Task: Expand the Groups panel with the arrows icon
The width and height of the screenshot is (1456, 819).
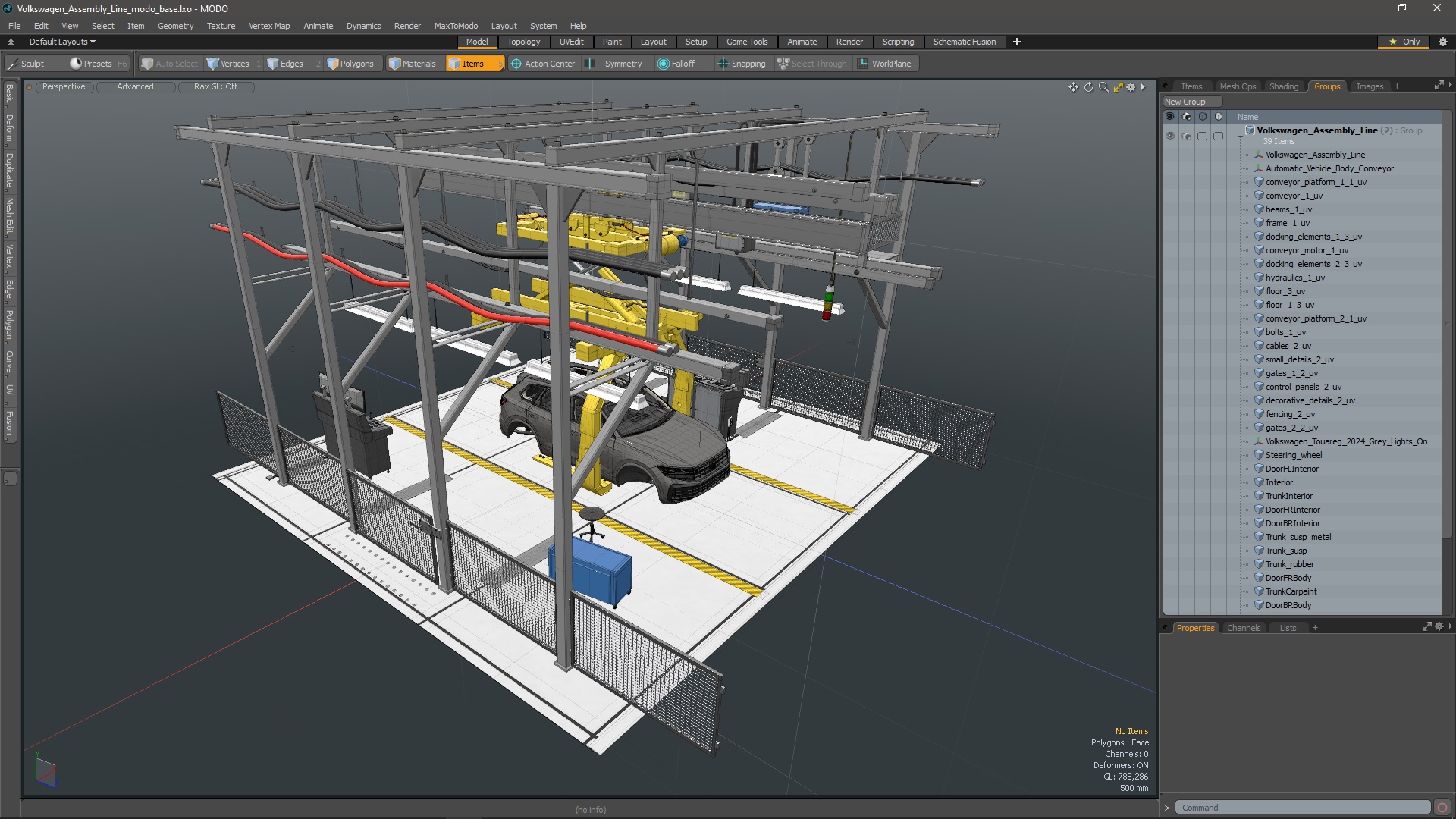Action: pos(1439,86)
